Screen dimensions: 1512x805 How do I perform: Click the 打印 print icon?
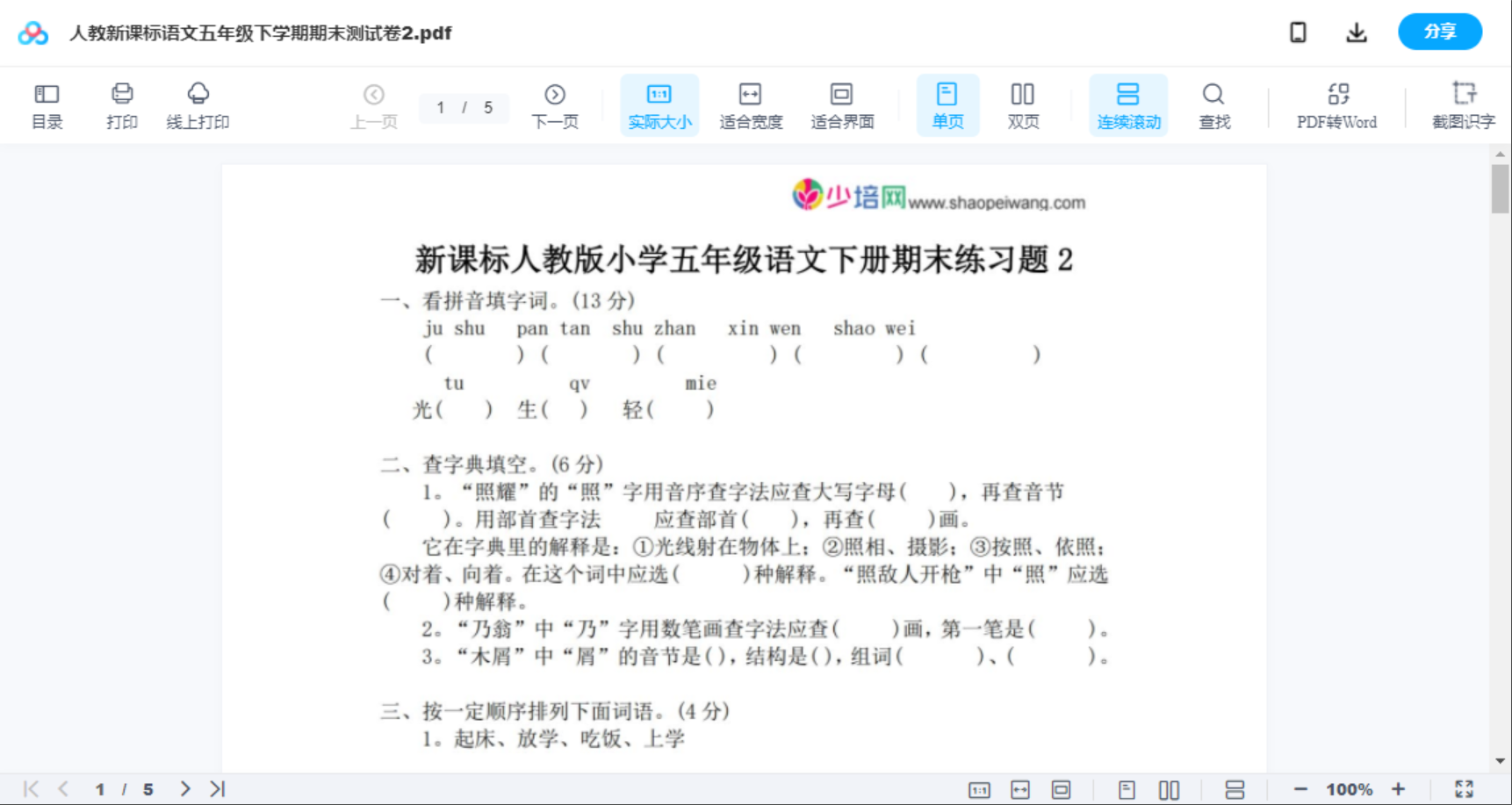pos(122,104)
